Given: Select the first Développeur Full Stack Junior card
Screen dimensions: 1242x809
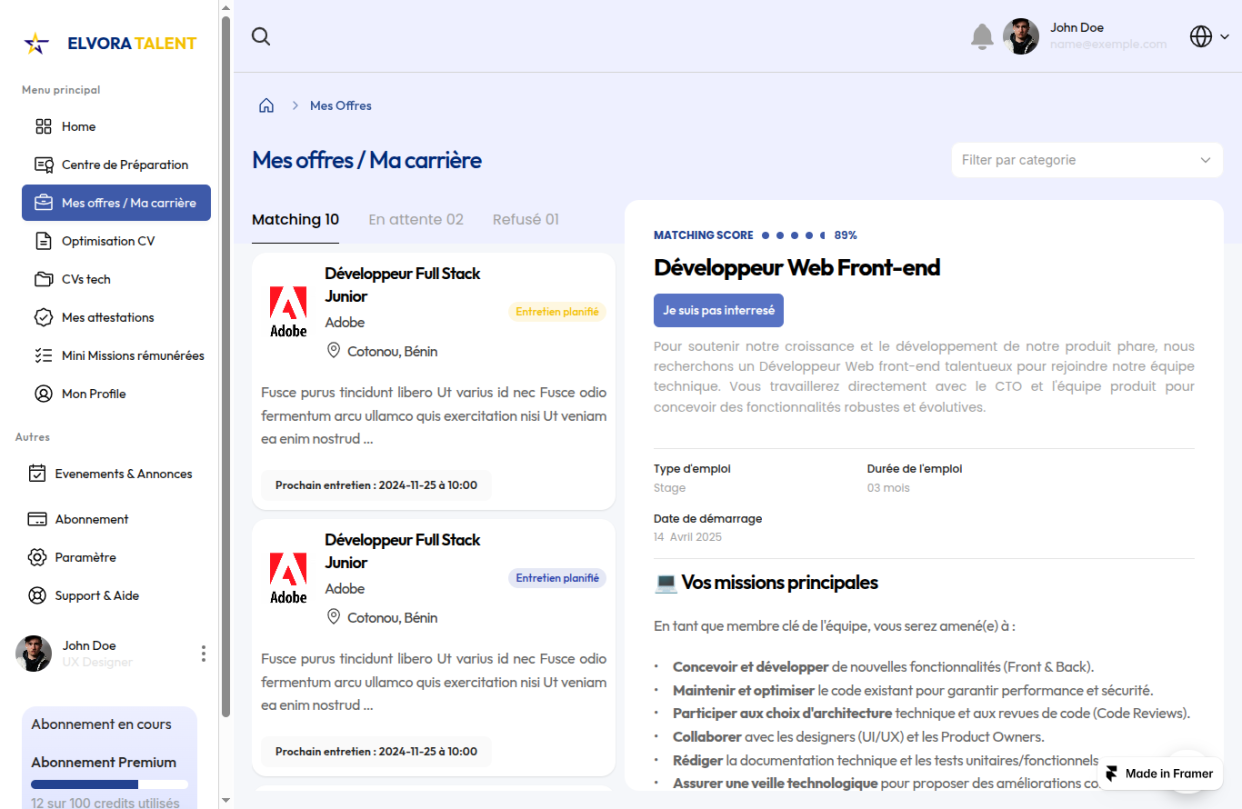Looking at the screenshot, I should (x=432, y=380).
